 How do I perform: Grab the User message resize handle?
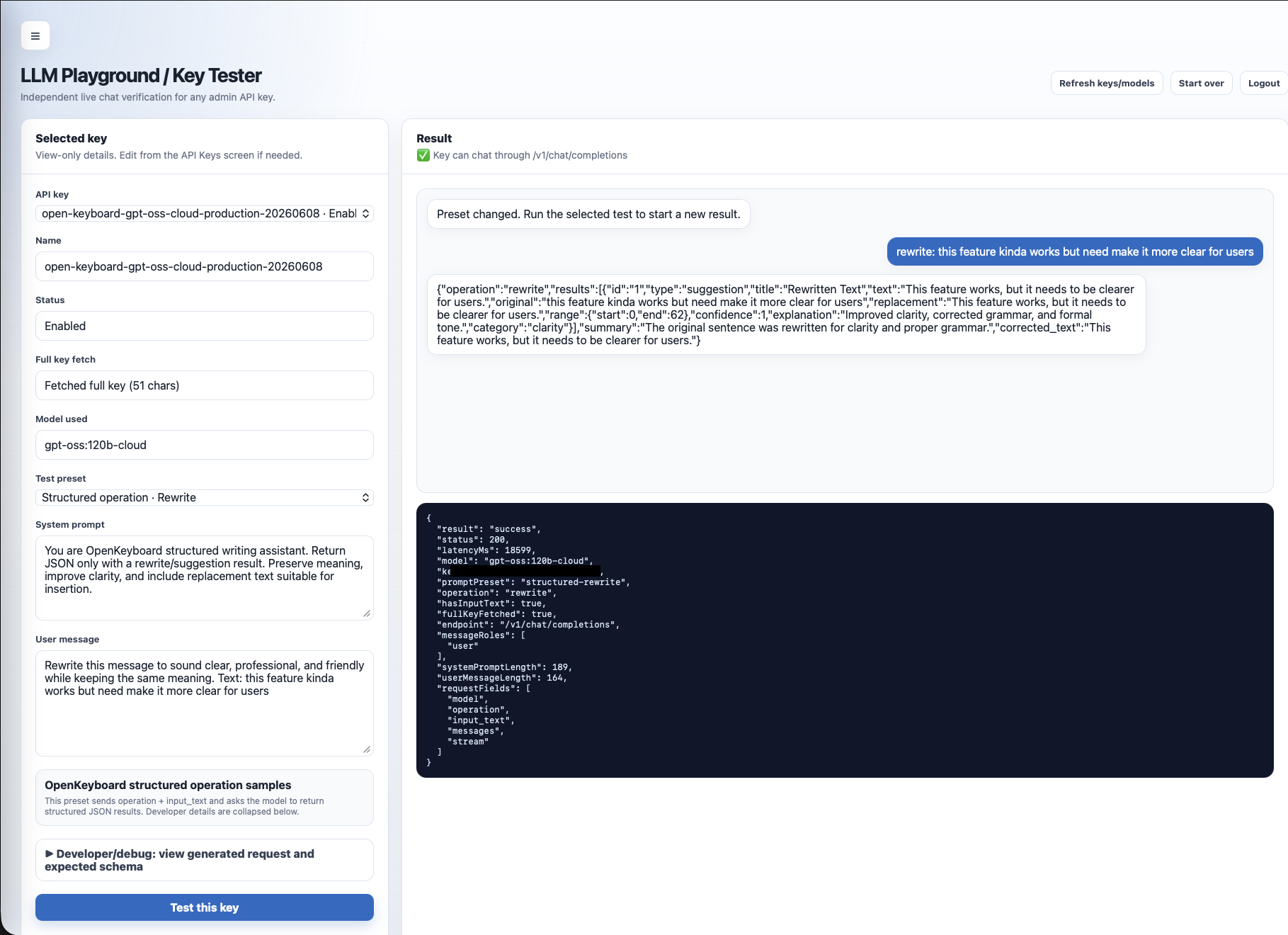point(367,749)
